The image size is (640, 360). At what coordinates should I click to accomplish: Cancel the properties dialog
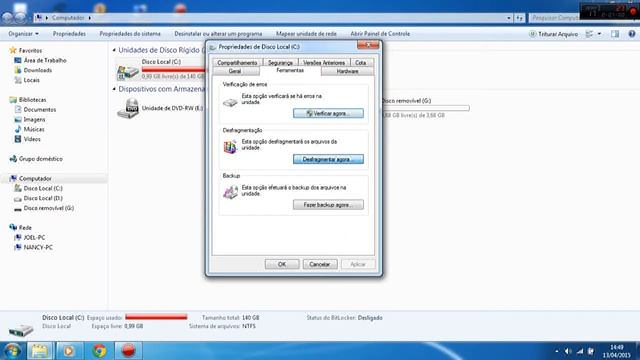click(320, 264)
